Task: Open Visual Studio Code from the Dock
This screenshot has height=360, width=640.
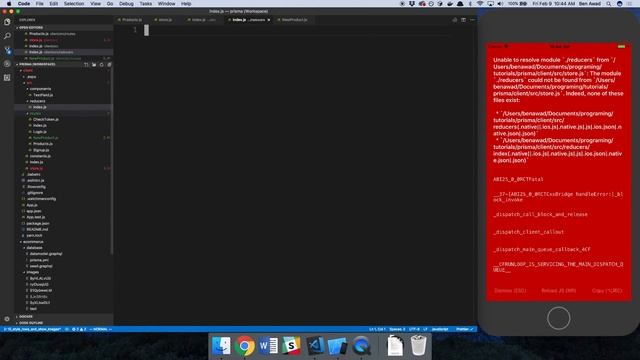Action: pyautogui.click(x=315, y=346)
